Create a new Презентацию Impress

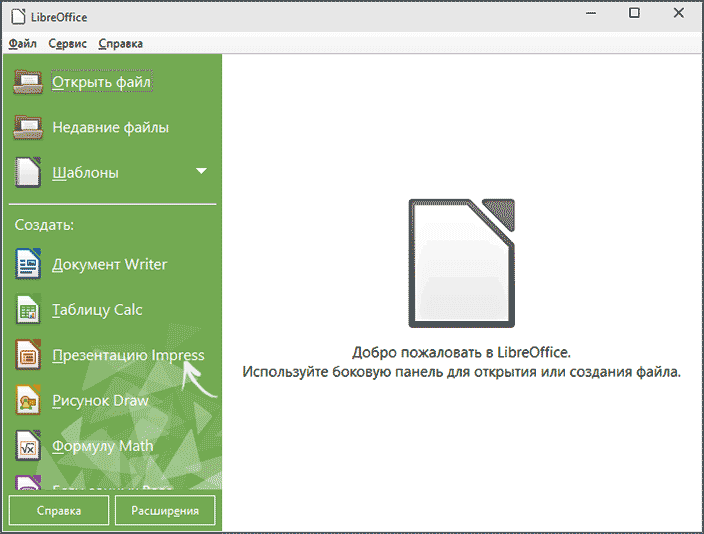click(128, 355)
